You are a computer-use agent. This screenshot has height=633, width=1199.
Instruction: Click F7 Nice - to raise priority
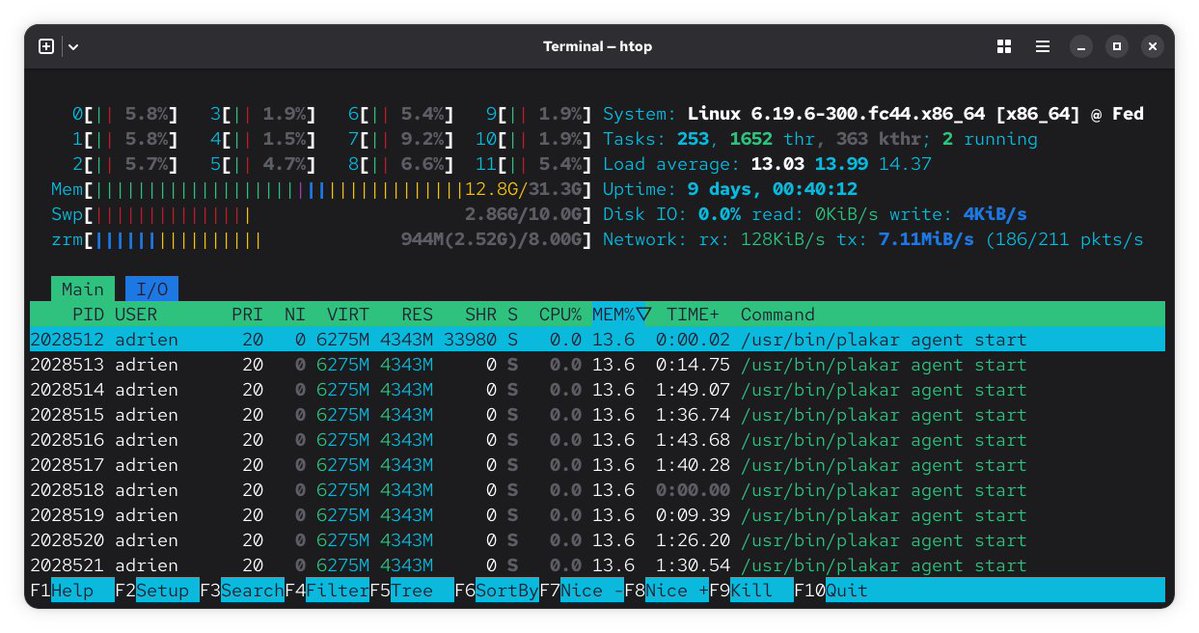coord(581,590)
